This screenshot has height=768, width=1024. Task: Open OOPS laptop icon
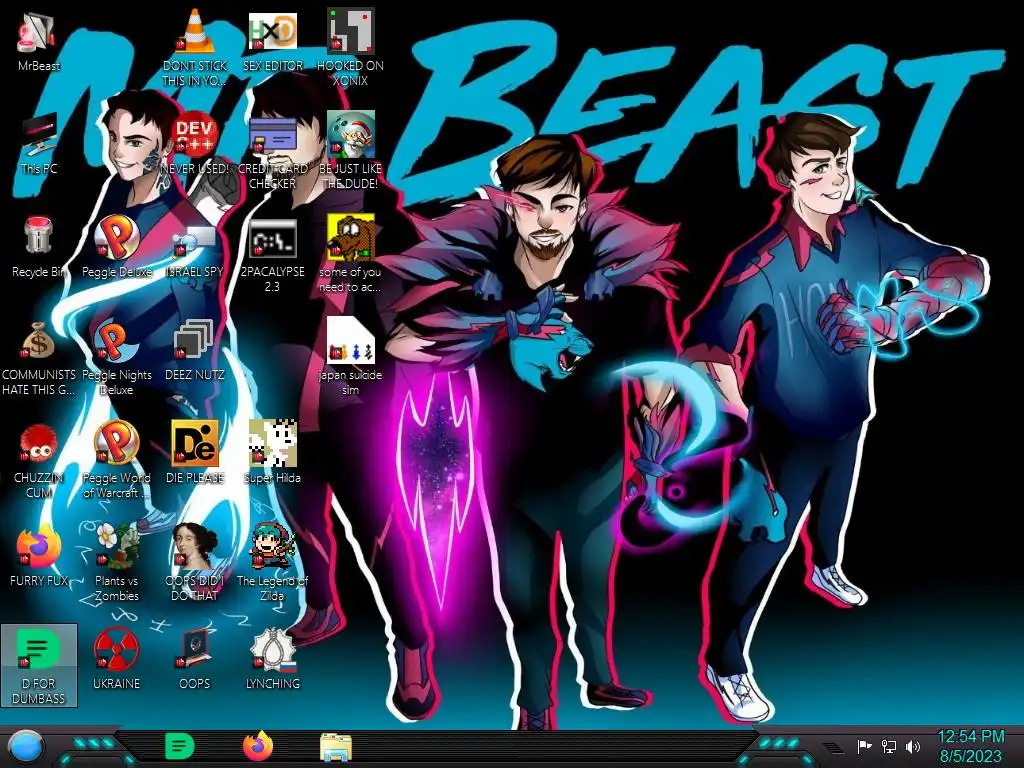(195, 650)
